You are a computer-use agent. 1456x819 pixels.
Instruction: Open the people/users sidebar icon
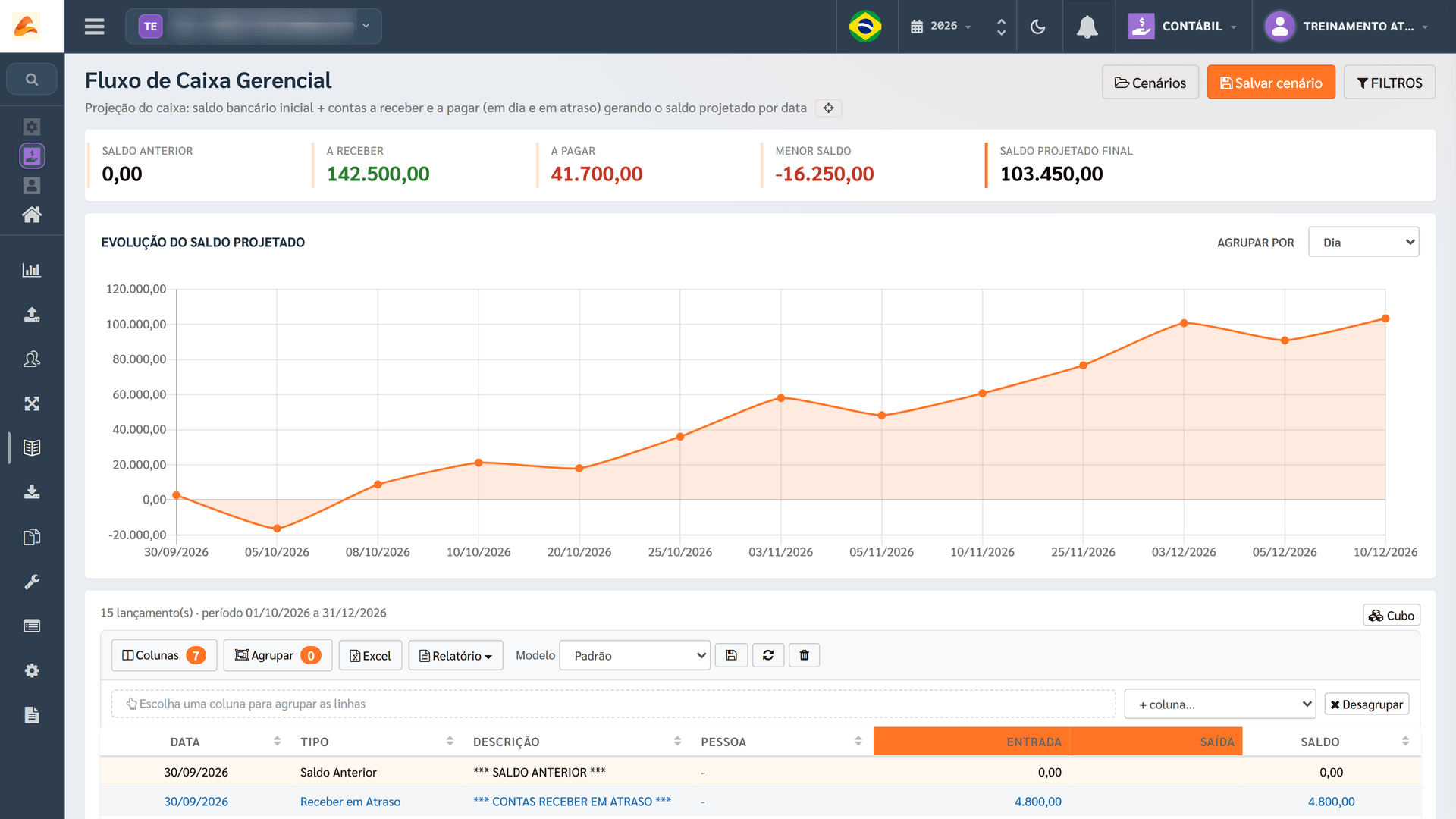pos(32,359)
